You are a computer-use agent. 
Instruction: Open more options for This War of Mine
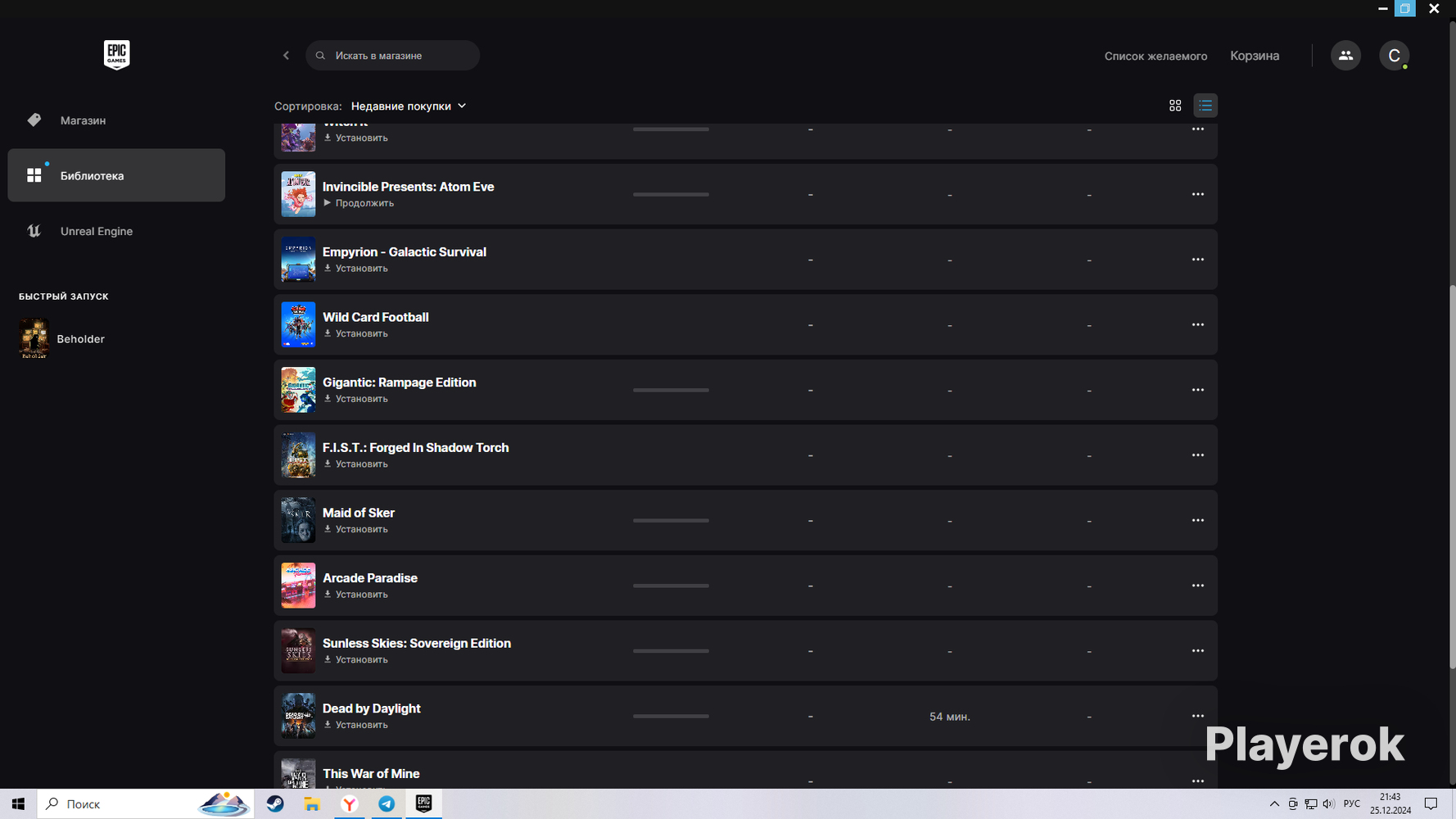pos(1198,781)
